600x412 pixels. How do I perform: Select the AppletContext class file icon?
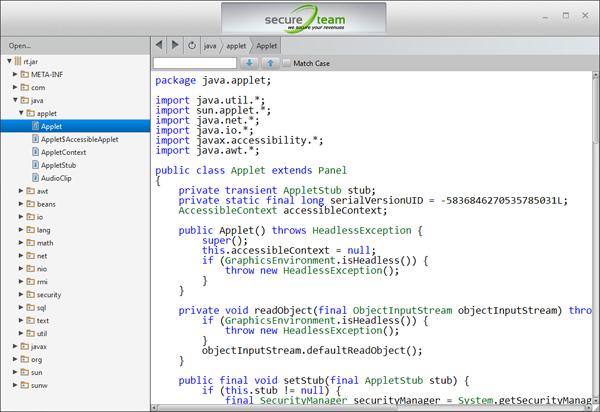pyautogui.click(x=35, y=152)
